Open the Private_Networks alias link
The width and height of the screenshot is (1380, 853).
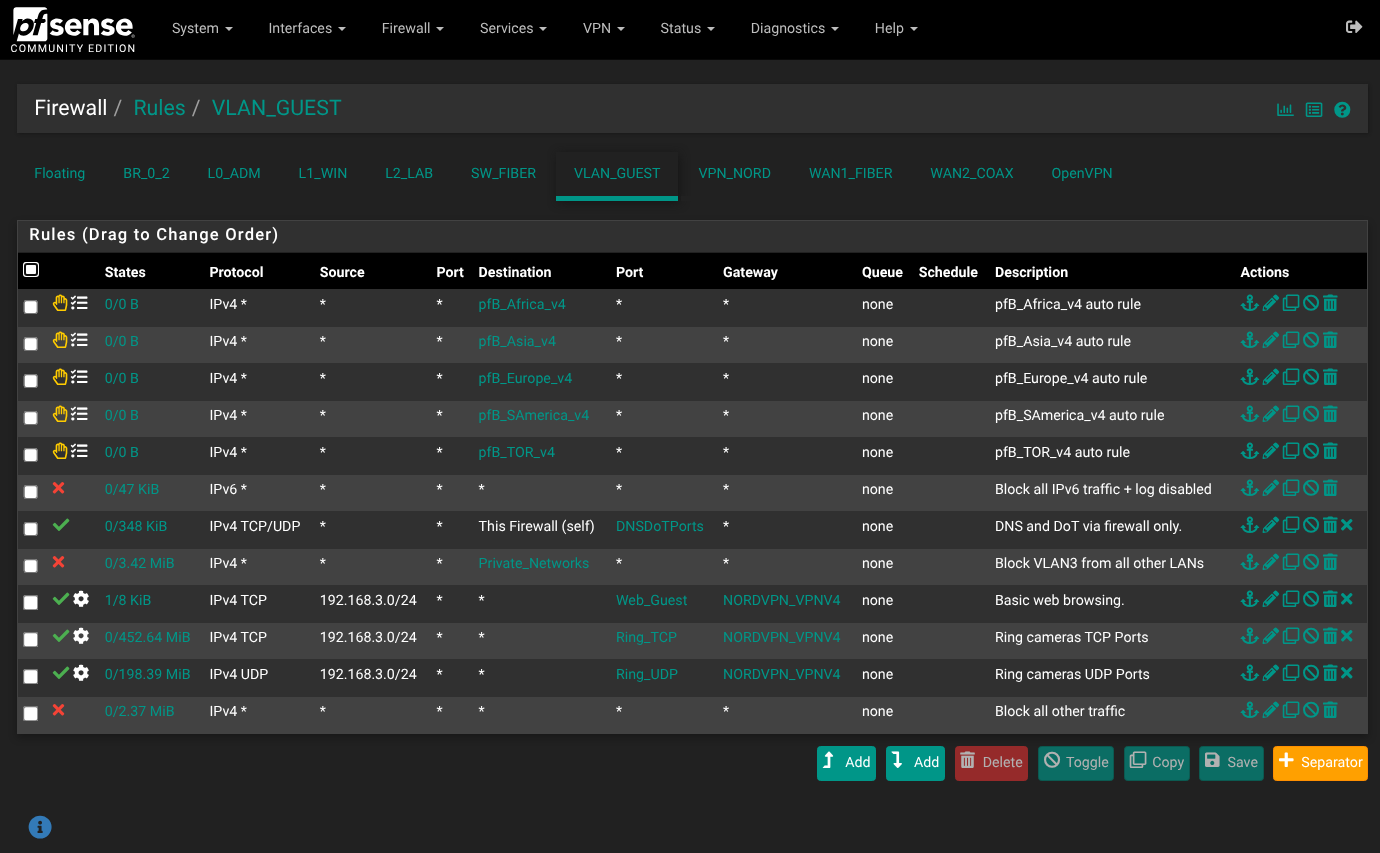tap(534, 563)
